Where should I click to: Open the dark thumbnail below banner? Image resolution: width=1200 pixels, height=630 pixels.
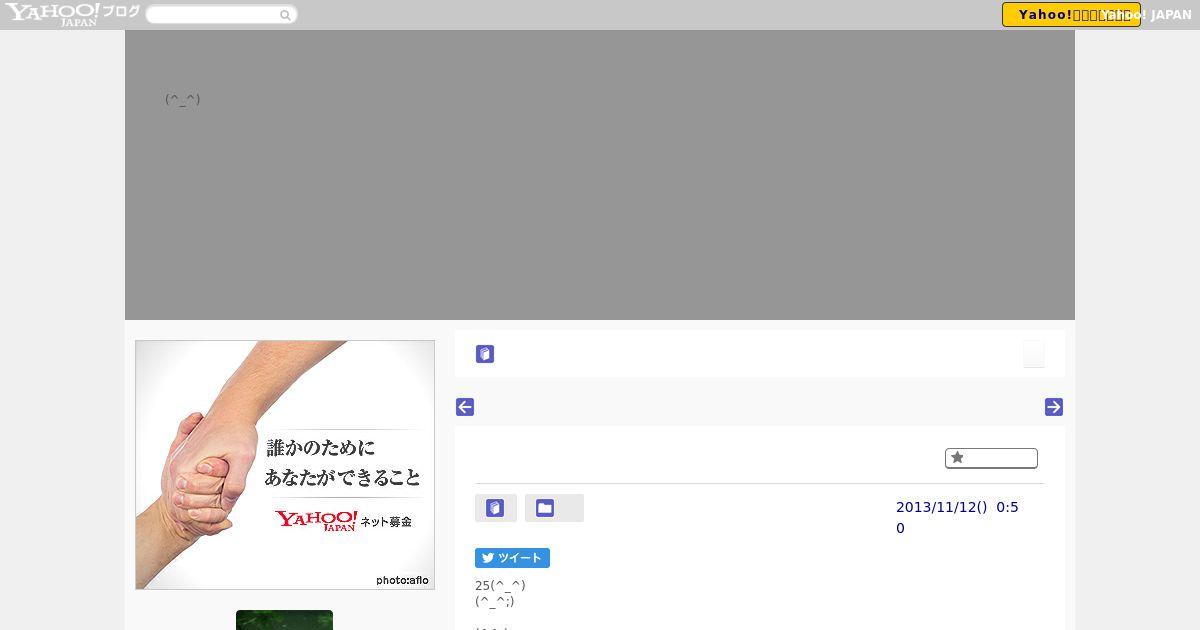[x=285, y=620]
